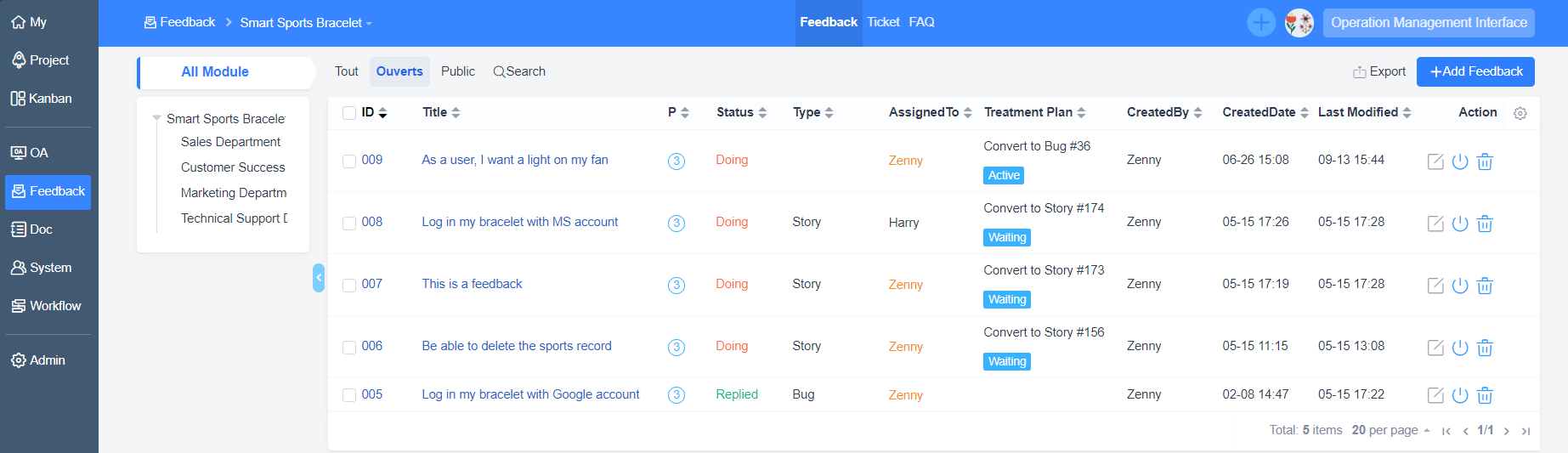Viewport: 1568px width, 453px height.
Task: Open the 'Log in my bracelet with Google account' link
Action: point(530,394)
